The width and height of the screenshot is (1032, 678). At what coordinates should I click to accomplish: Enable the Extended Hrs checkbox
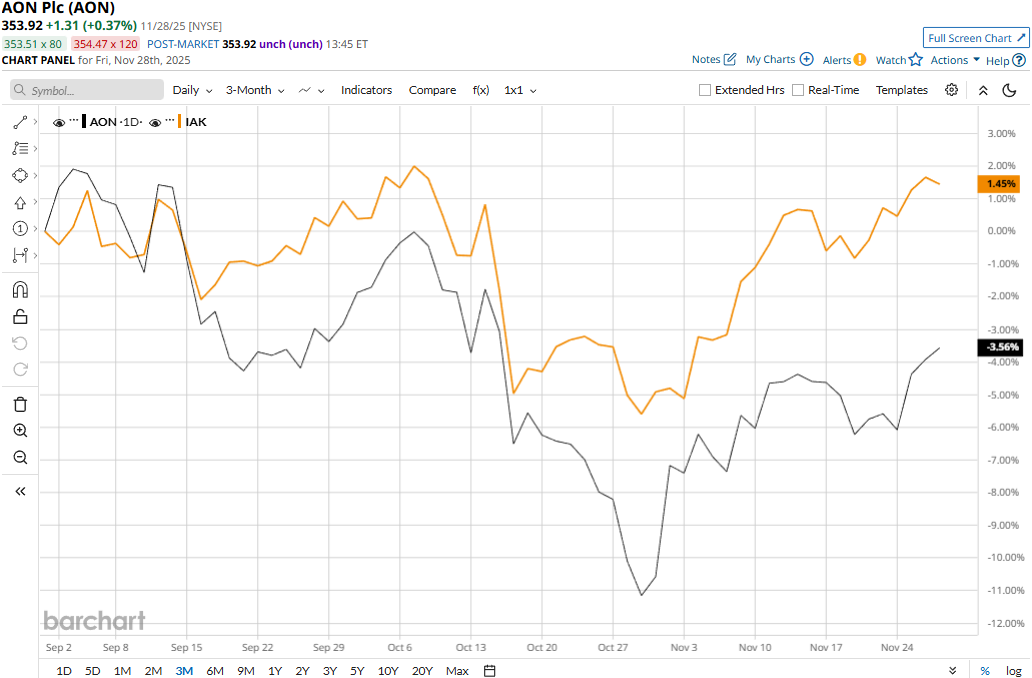click(705, 90)
